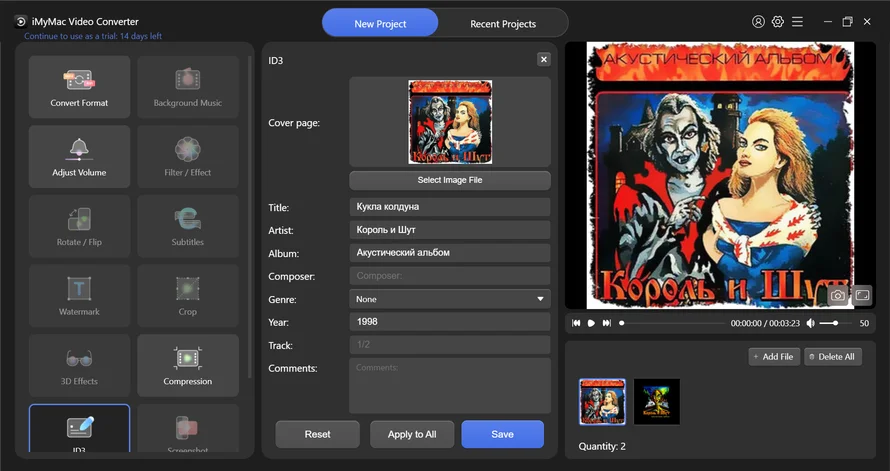890x471 pixels.
Task: Click the tool panel vertical scrollbar
Action: (x=249, y=217)
